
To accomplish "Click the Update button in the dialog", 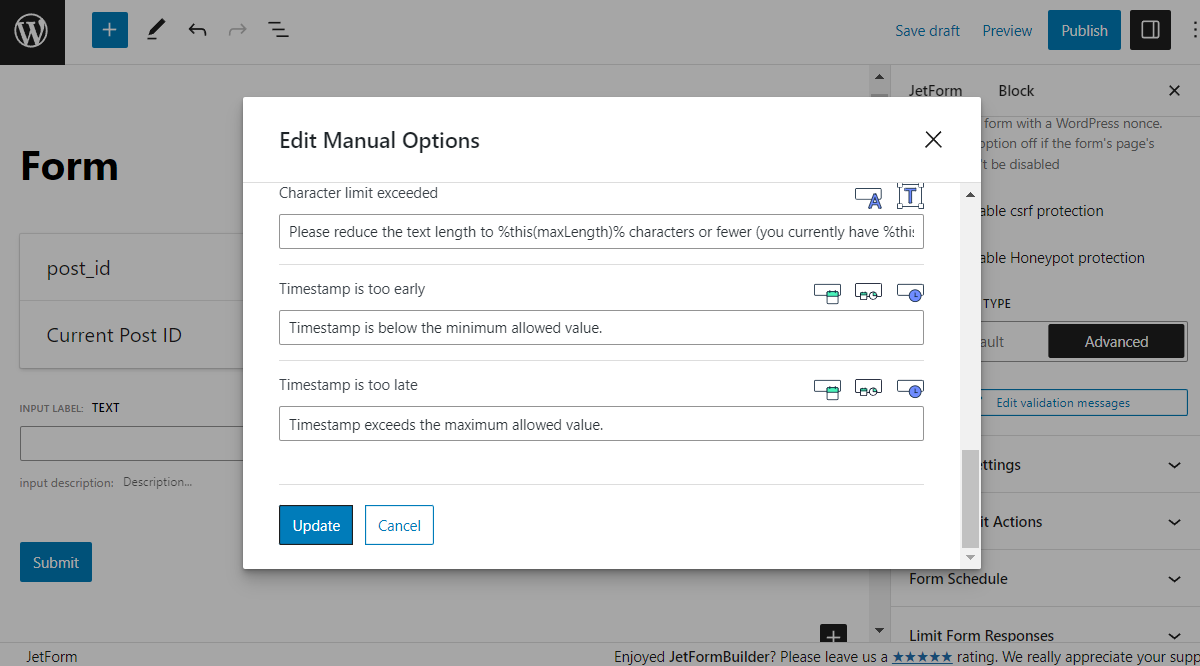I will [x=315, y=525].
